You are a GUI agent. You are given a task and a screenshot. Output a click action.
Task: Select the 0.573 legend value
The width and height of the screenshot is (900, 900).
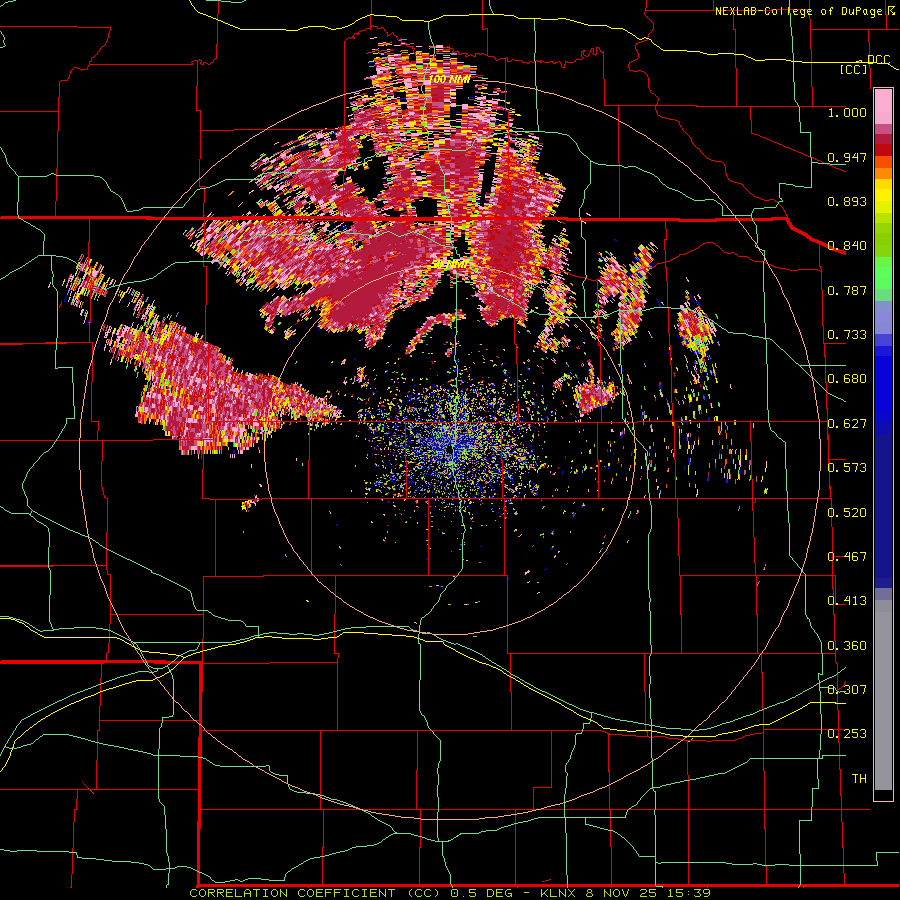coord(847,468)
